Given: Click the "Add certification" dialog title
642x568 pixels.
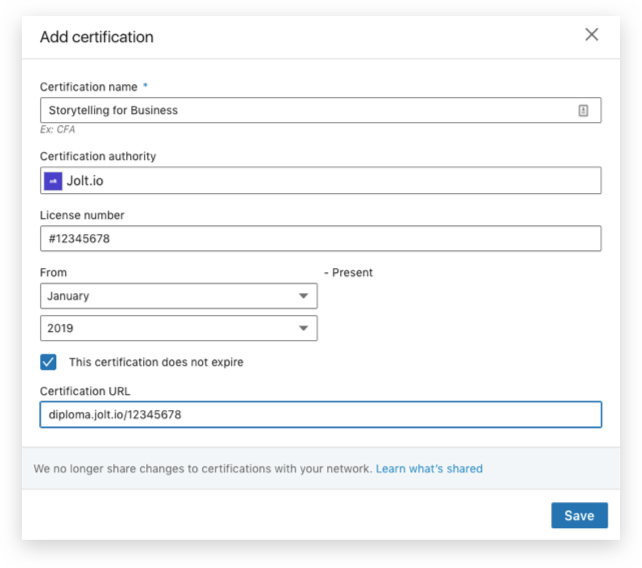Looking at the screenshot, I should point(97,37).
